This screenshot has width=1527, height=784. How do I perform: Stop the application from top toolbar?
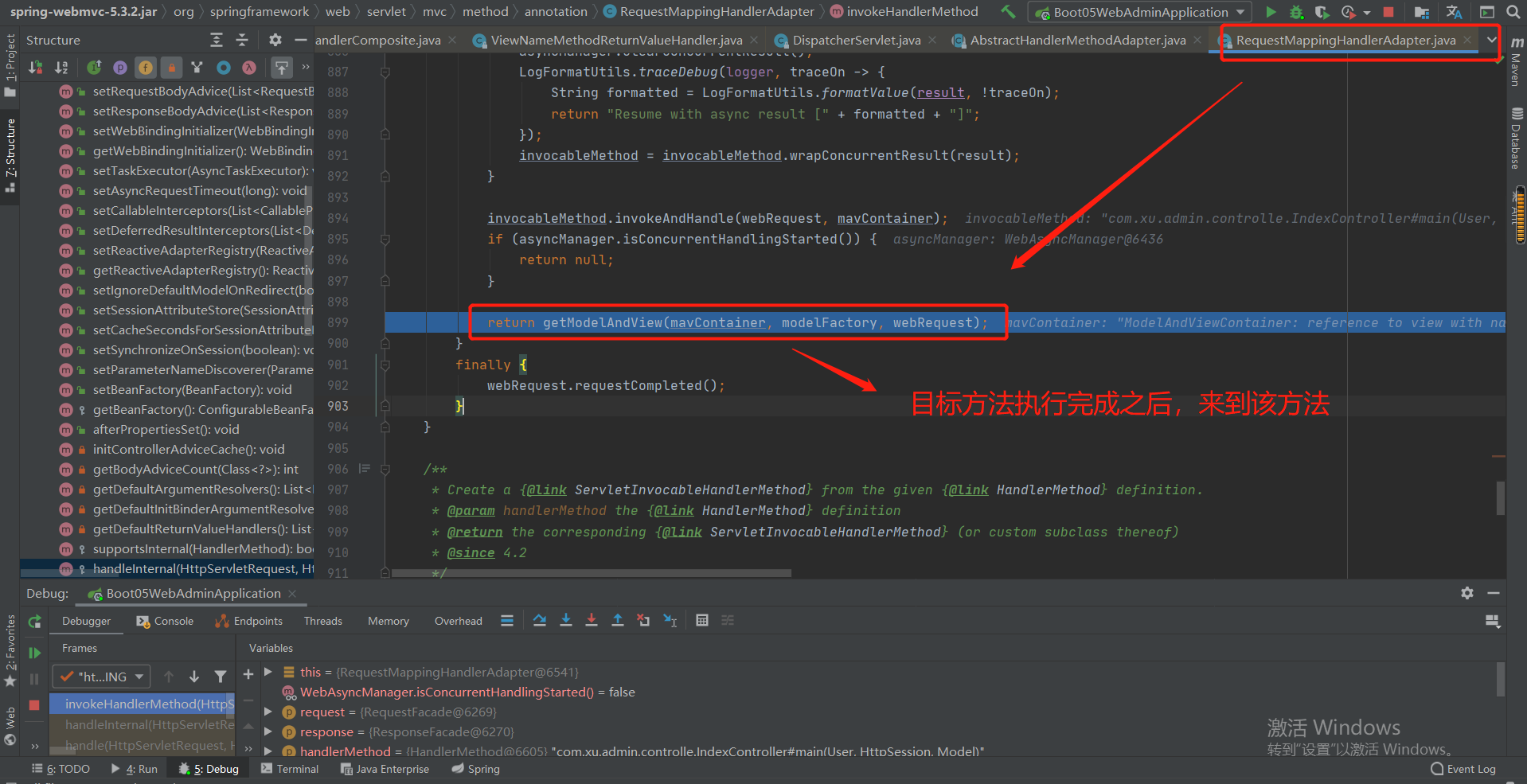(x=1388, y=12)
